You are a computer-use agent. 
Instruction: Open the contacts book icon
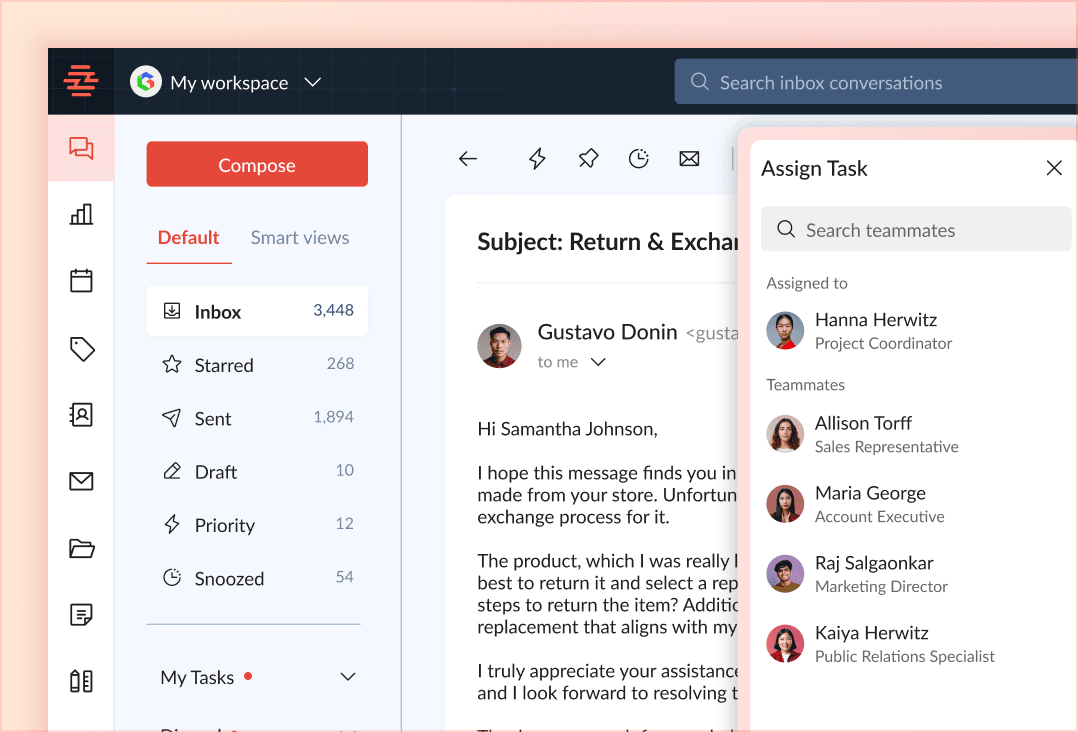[81, 414]
